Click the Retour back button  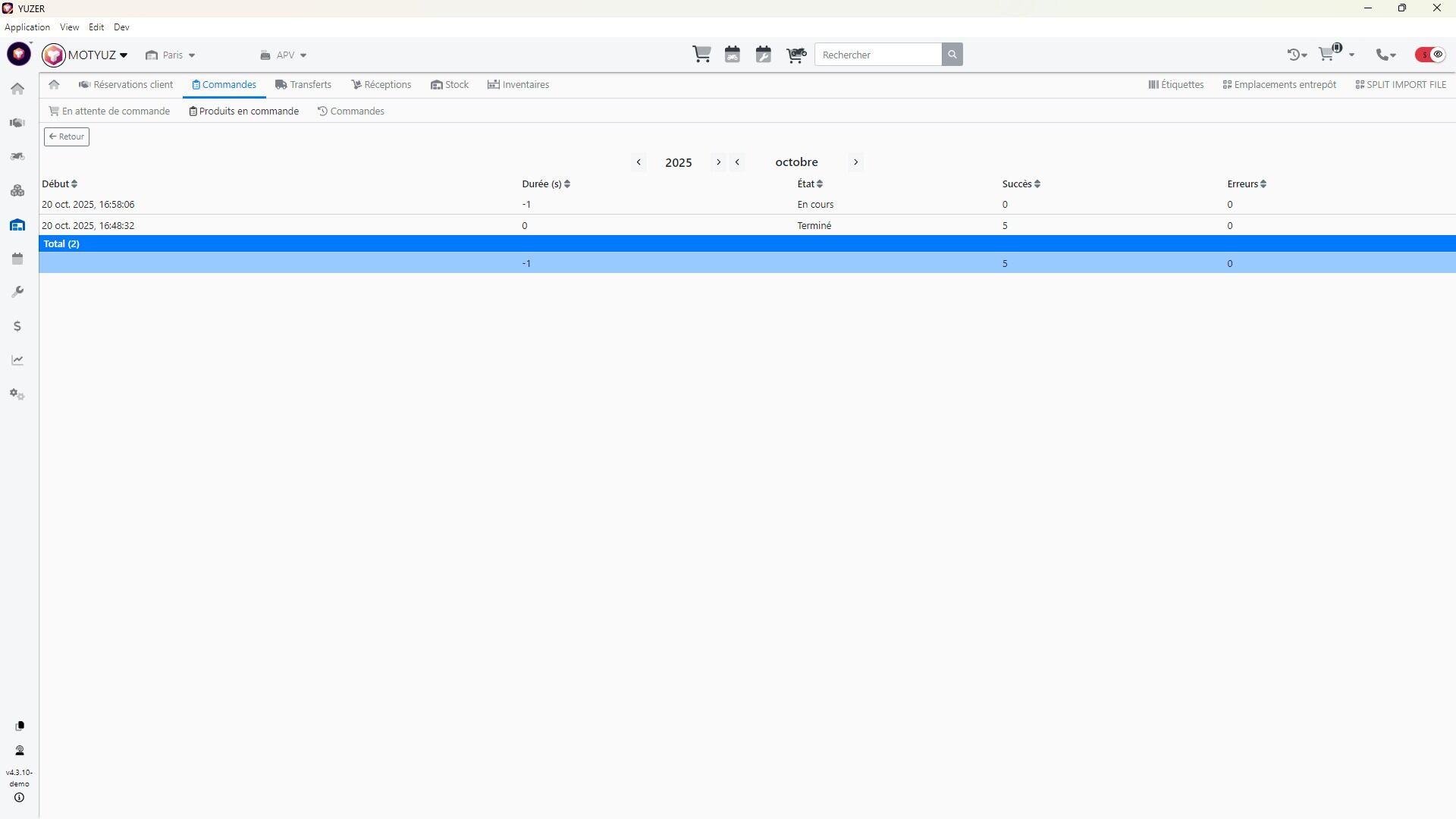[x=67, y=137]
